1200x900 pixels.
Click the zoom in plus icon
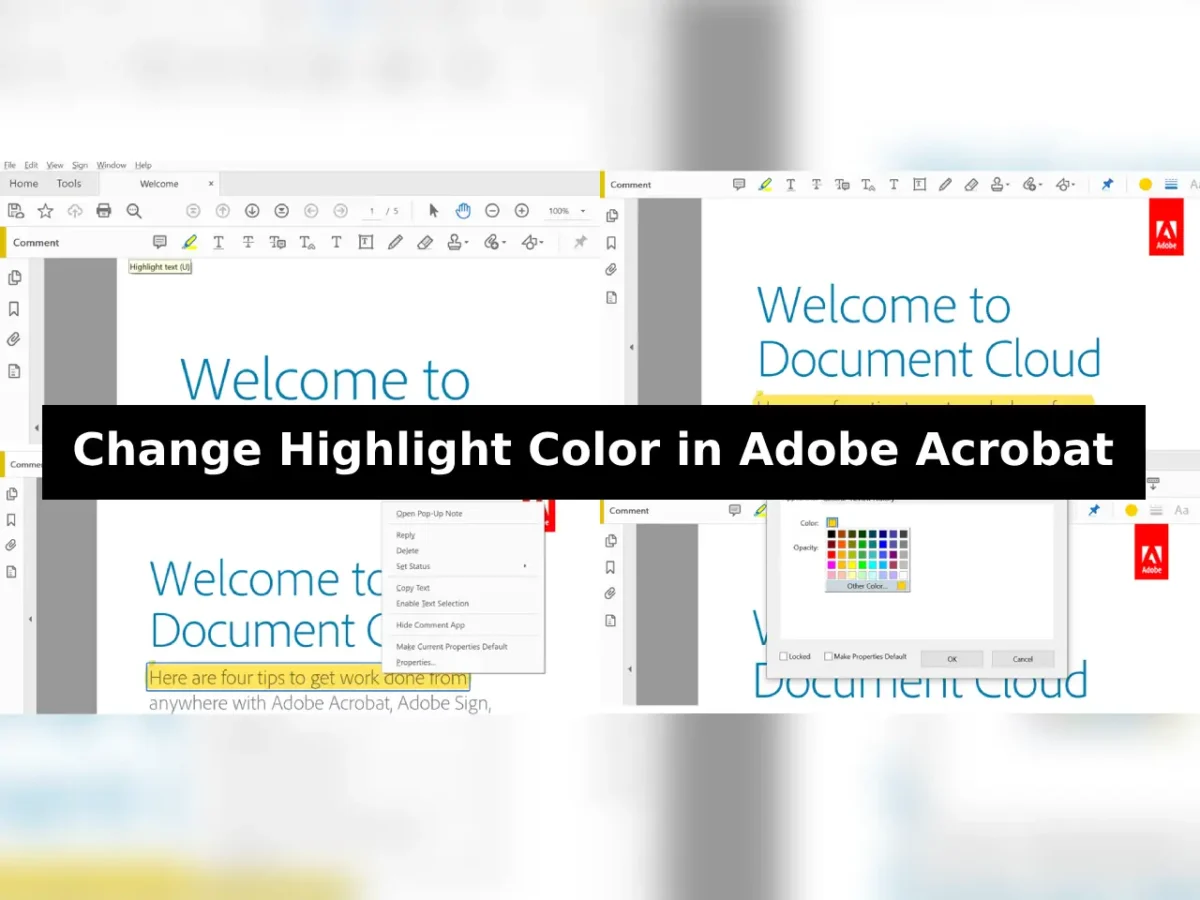[522, 210]
